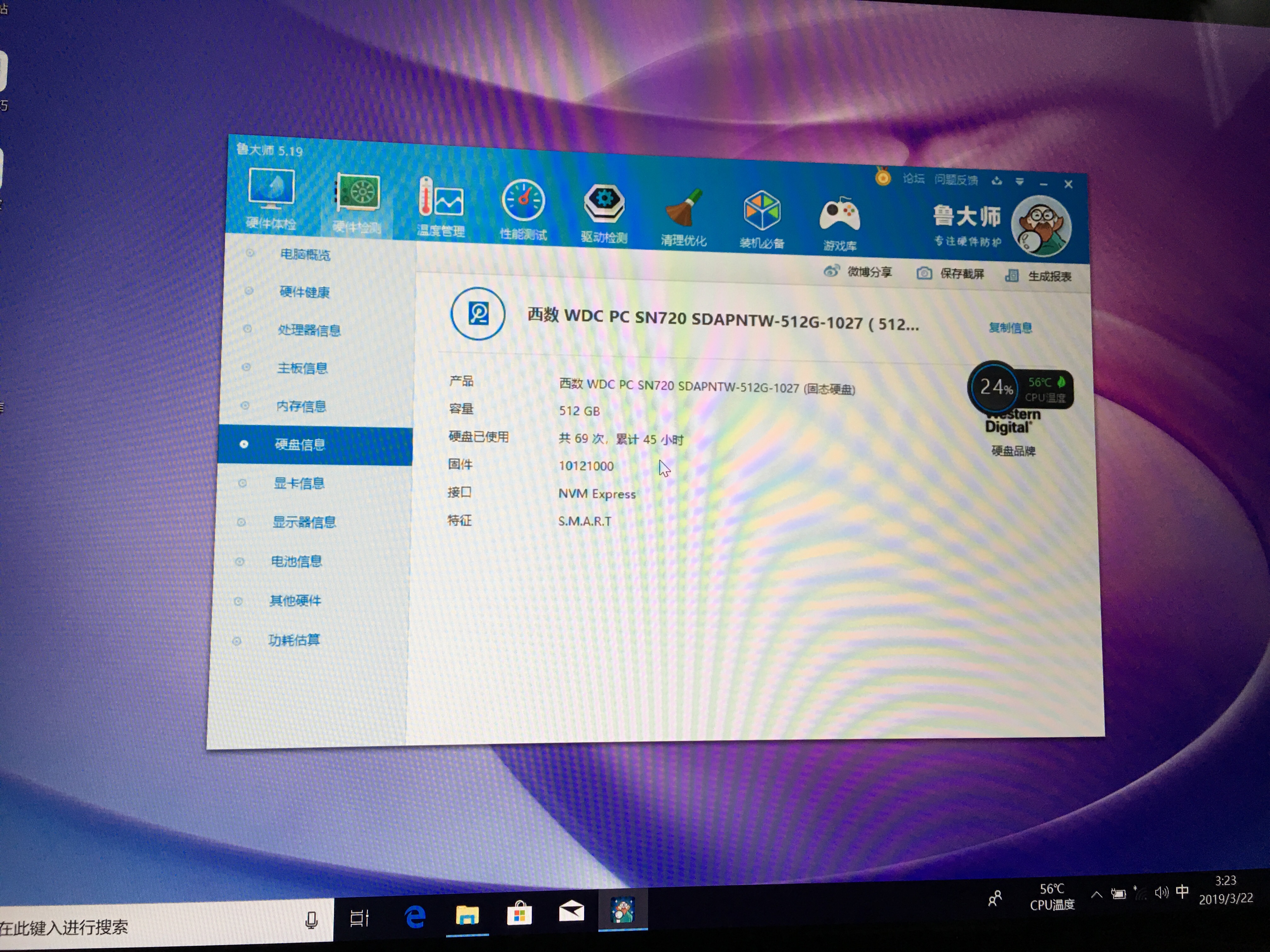
Task: Click the skin/upload icon beside 问题反馈
Action: coord(997,181)
